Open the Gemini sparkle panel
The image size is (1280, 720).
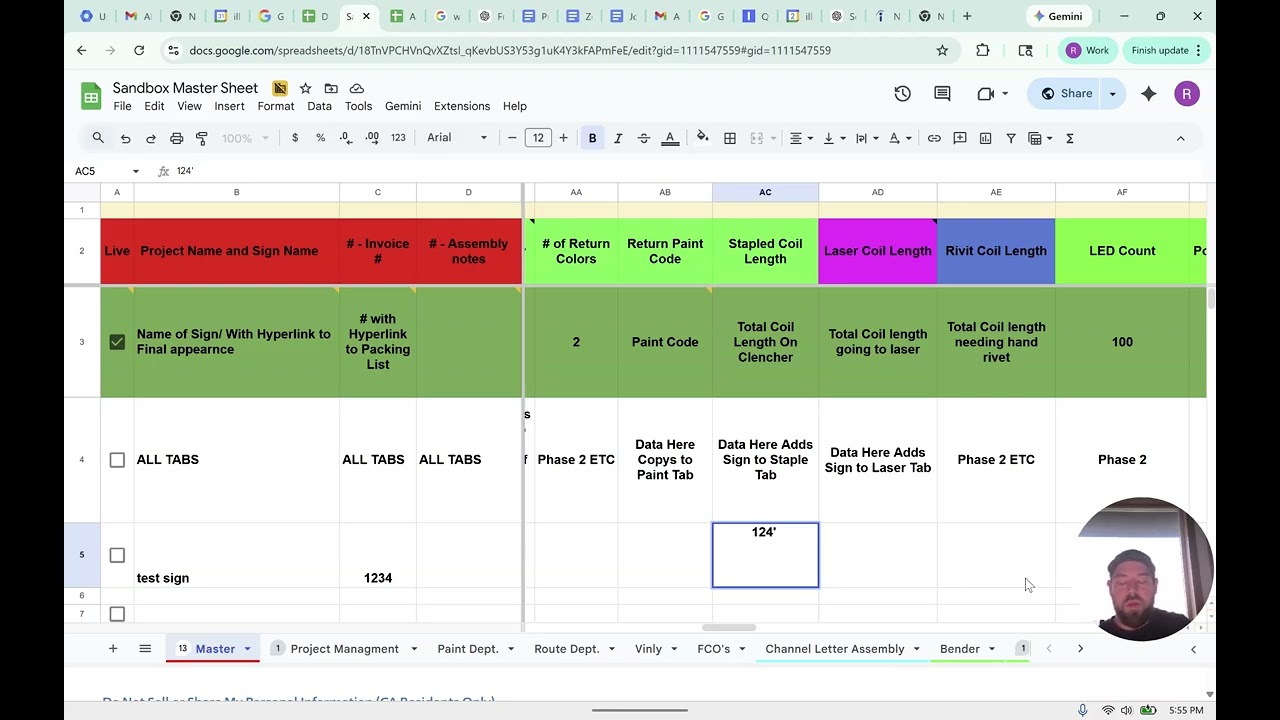tap(1148, 94)
